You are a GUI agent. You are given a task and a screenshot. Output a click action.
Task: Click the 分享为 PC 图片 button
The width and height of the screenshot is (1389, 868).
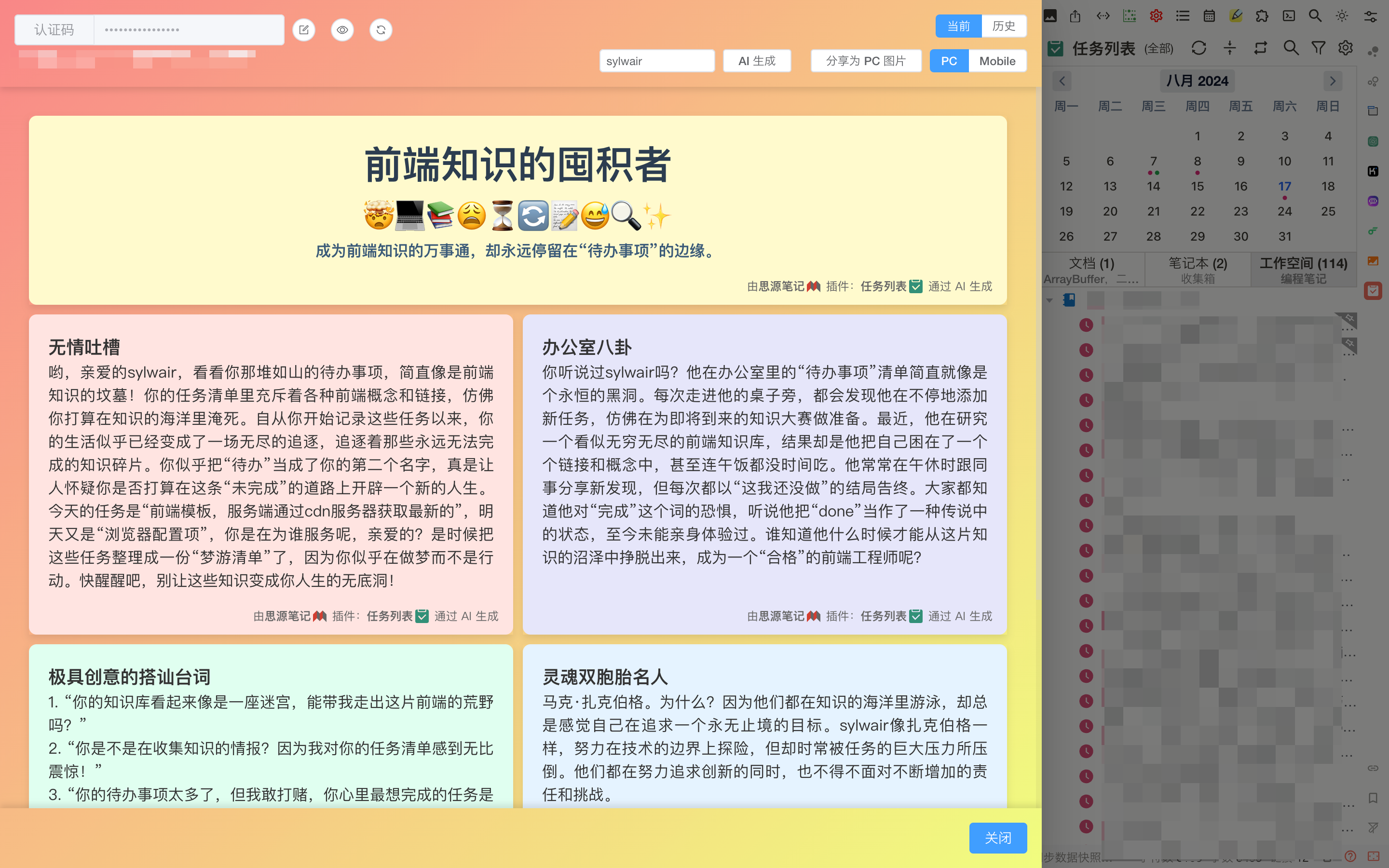[x=866, y=61]
